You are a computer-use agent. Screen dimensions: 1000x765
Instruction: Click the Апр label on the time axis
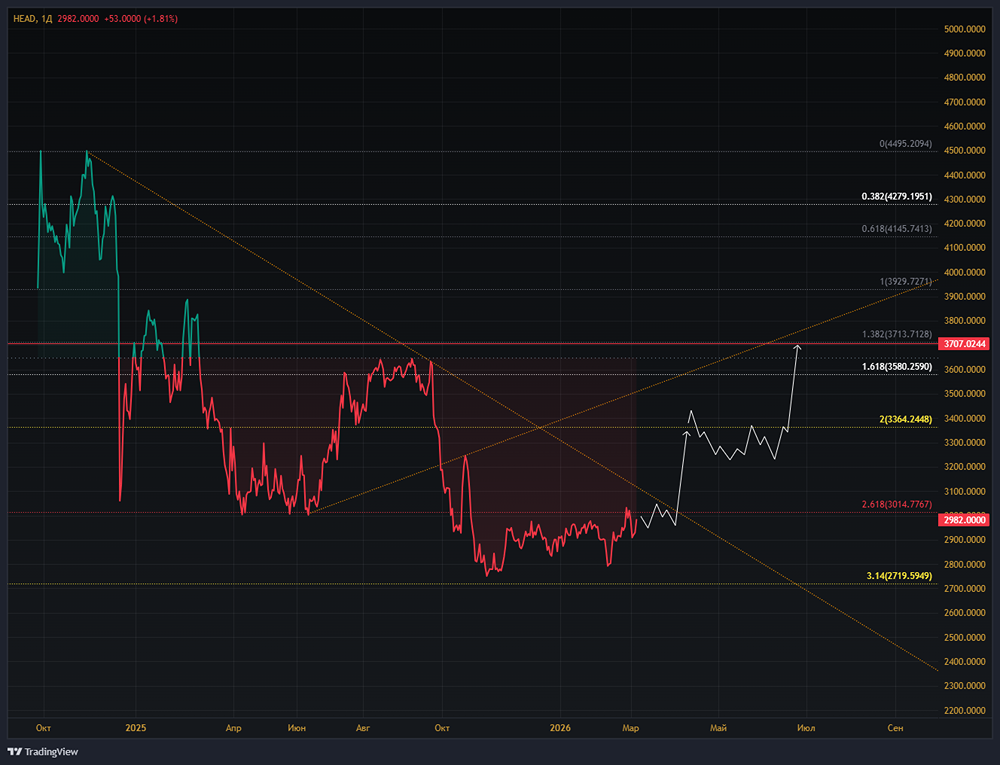(x=233, y=728)
